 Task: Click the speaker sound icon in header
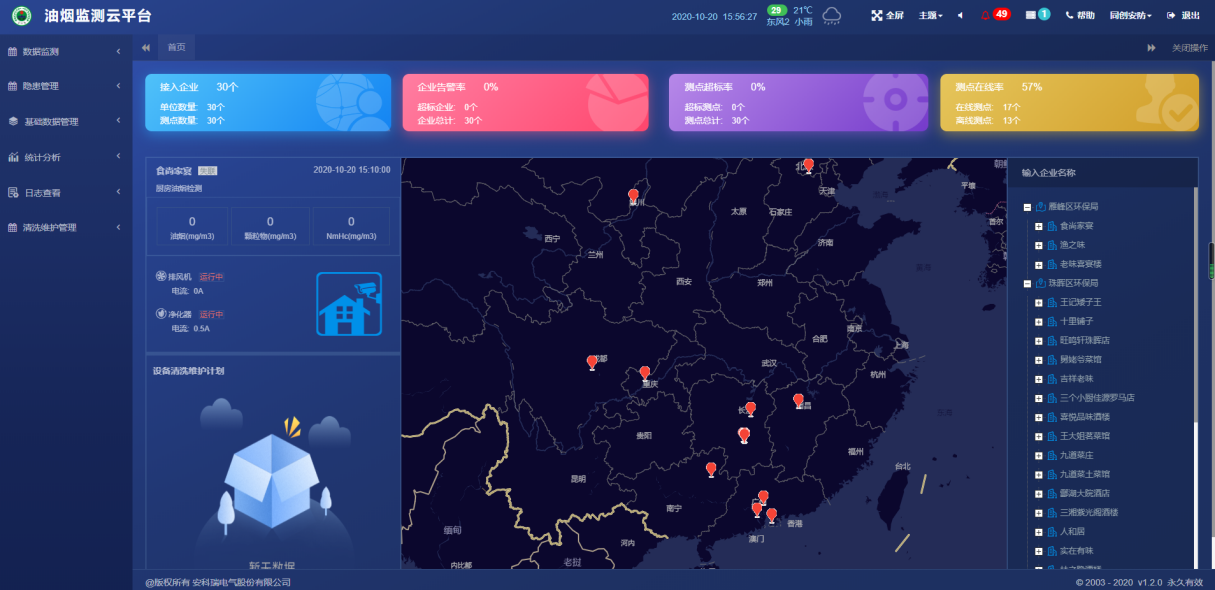pos(960,15)
